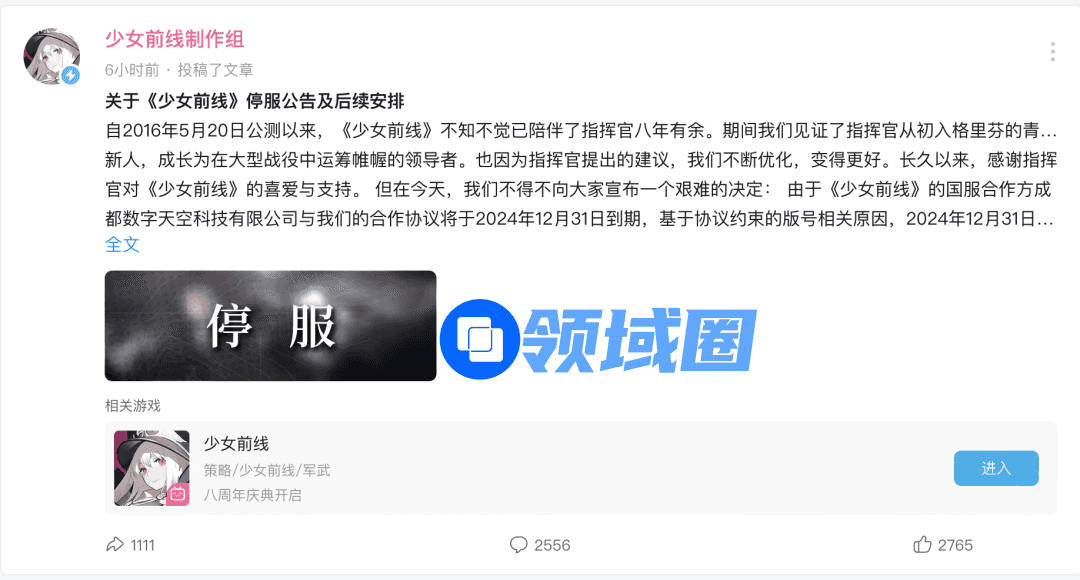Image resolution: width=1080 pixels, height=580 pixels.
Task: Expand the article with 全文 link
Action: click(122, 244)
